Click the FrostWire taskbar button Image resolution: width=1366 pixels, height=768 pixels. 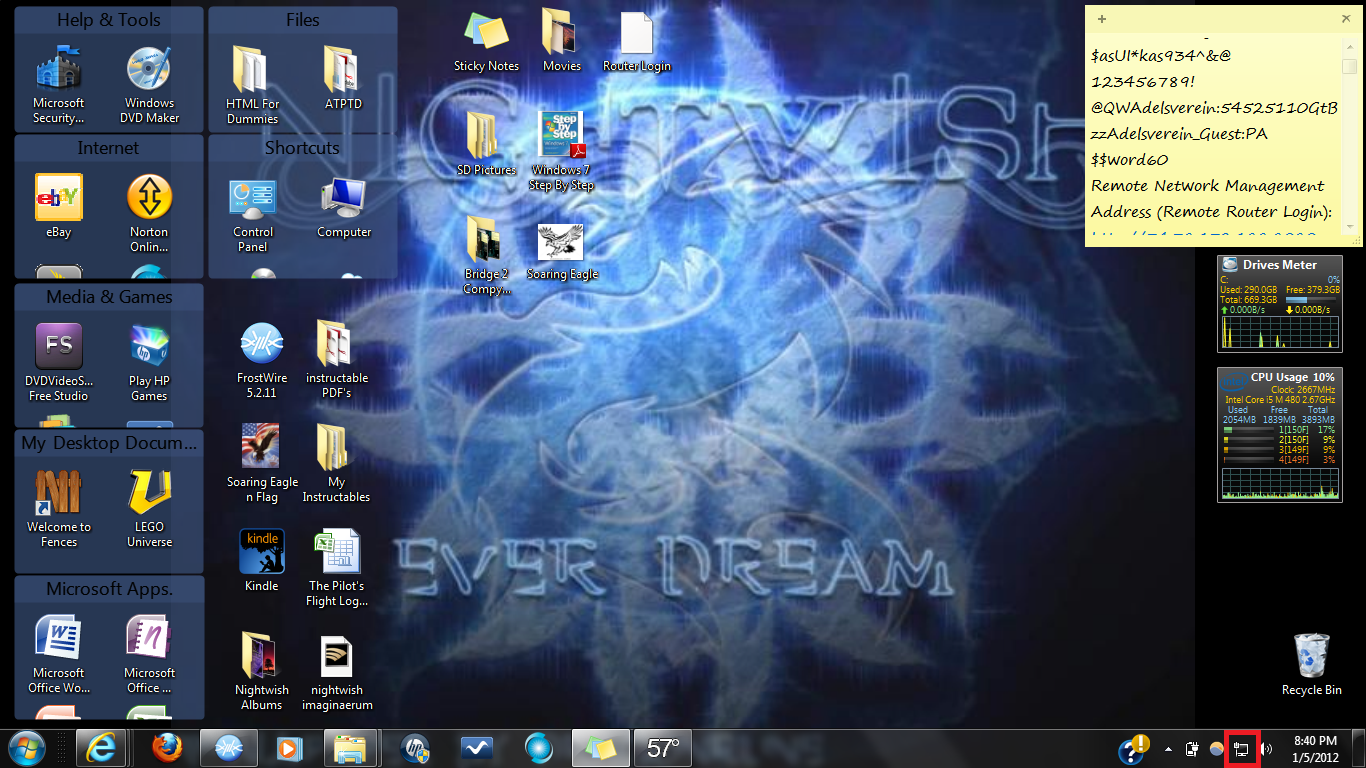[229, 748]
